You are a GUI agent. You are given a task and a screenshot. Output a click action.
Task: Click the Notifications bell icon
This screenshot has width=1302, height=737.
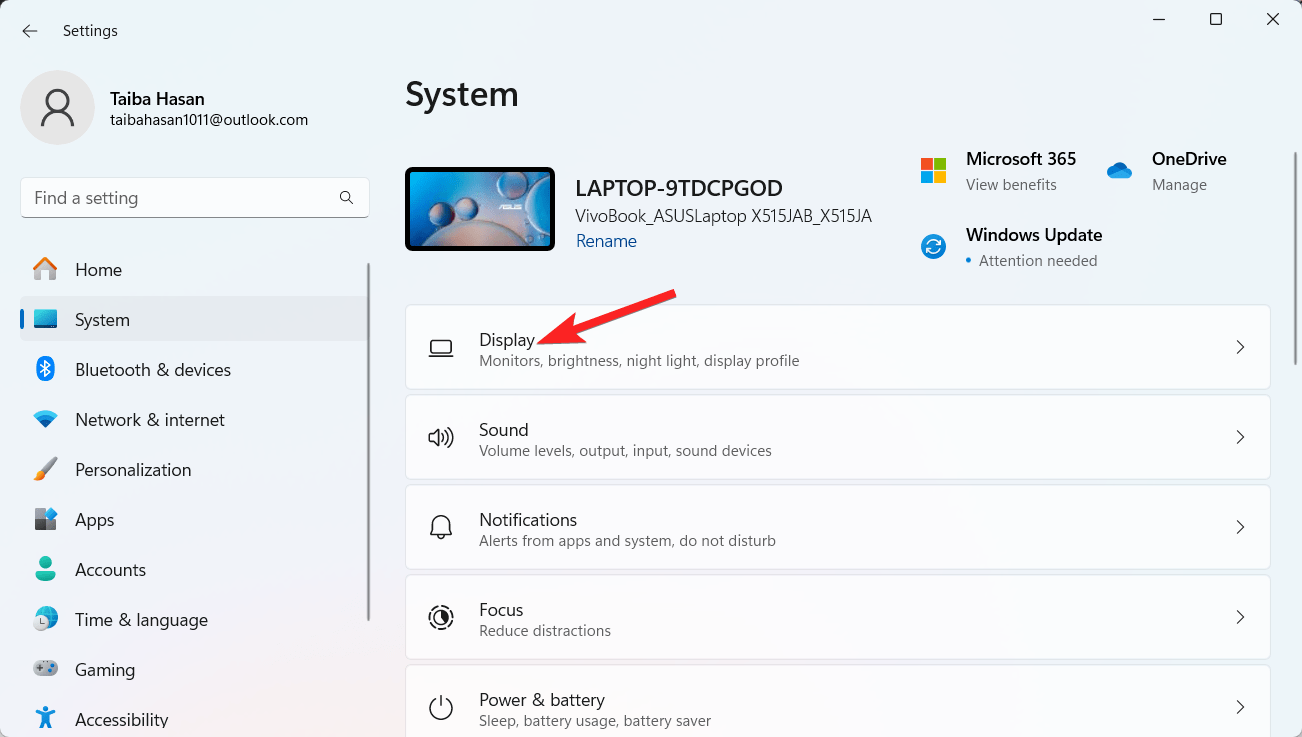point(441,527)
